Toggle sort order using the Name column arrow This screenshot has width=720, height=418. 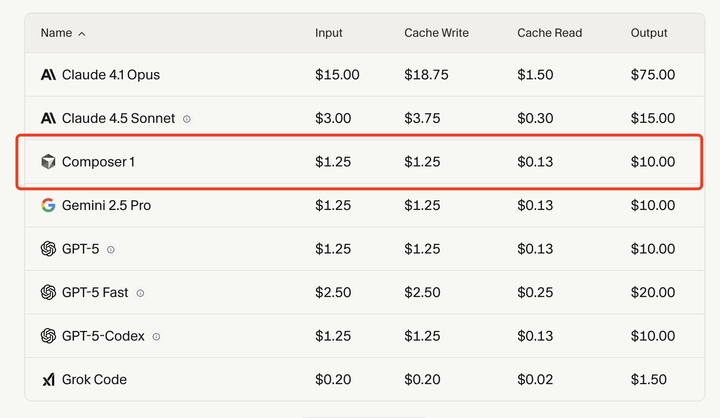82,34
